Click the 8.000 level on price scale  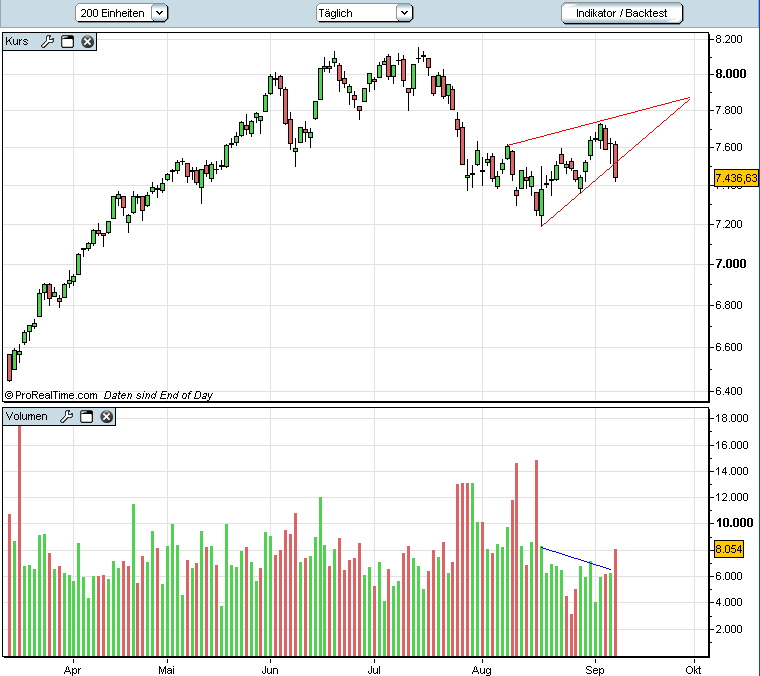[728, 74]
